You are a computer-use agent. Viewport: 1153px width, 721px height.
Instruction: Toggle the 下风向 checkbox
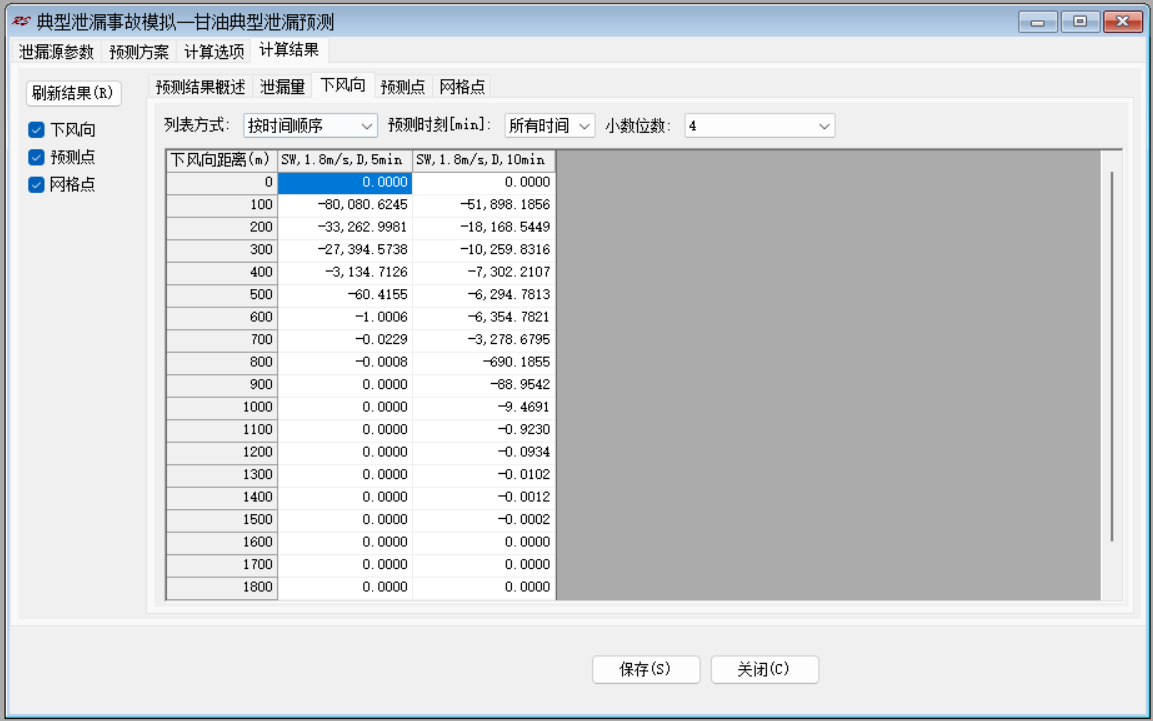36,130
